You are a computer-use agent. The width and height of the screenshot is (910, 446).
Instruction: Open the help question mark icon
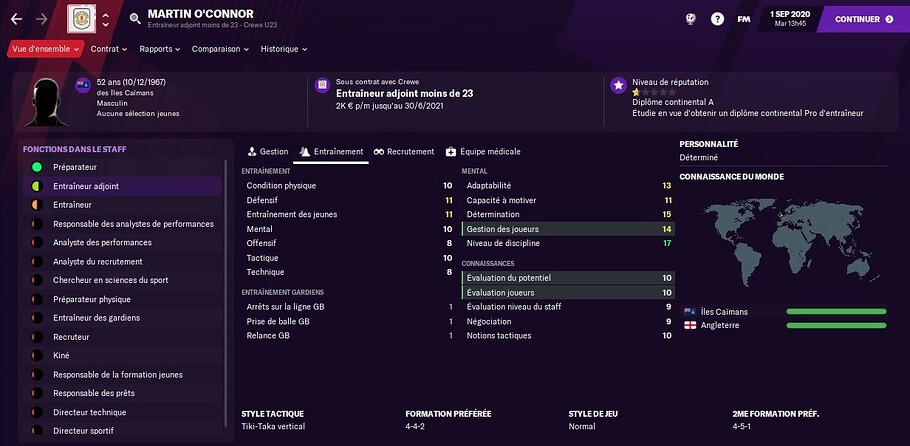point(717,19)
